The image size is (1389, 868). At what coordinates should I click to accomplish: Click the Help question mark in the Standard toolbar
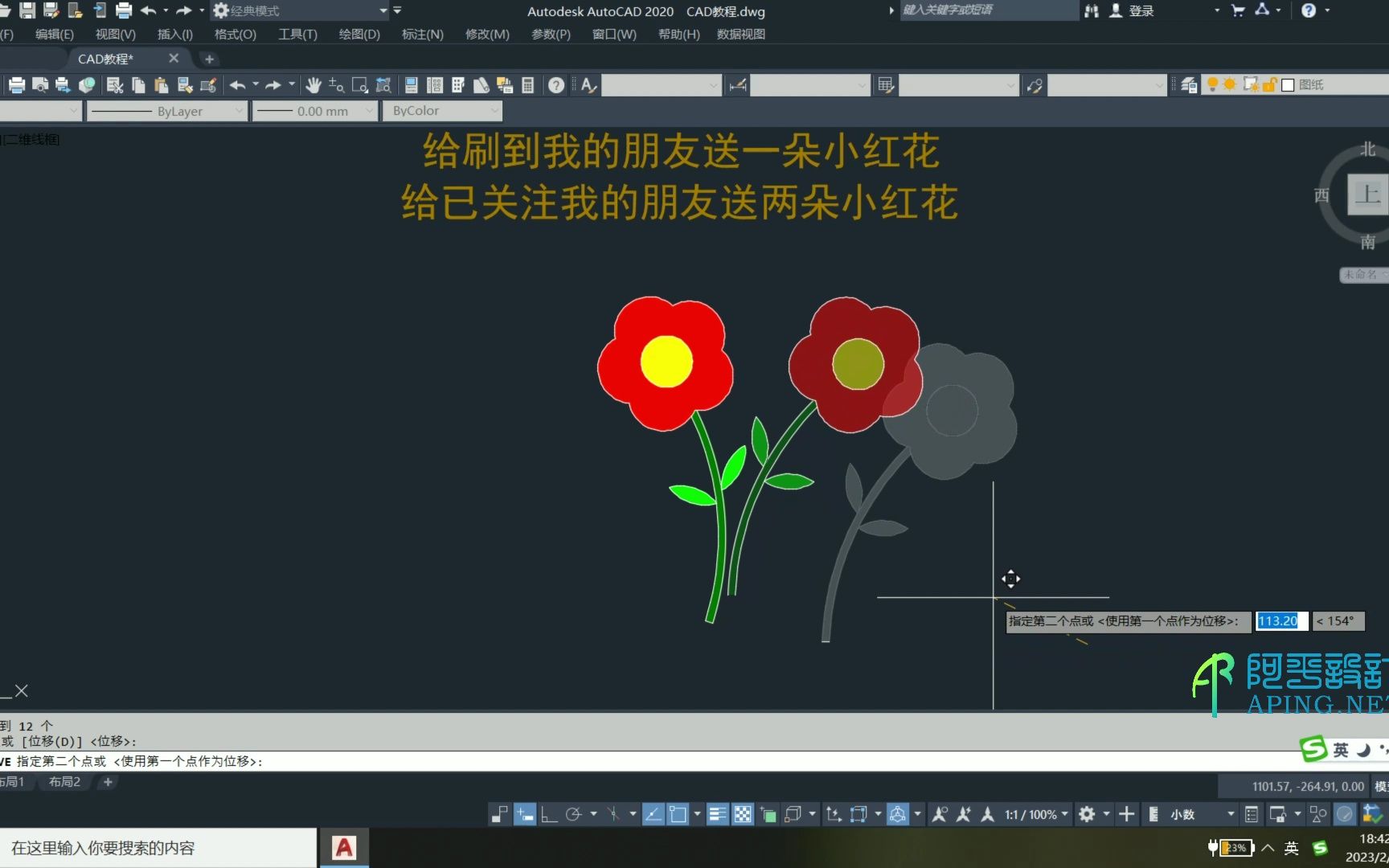(x=555, y=85)
